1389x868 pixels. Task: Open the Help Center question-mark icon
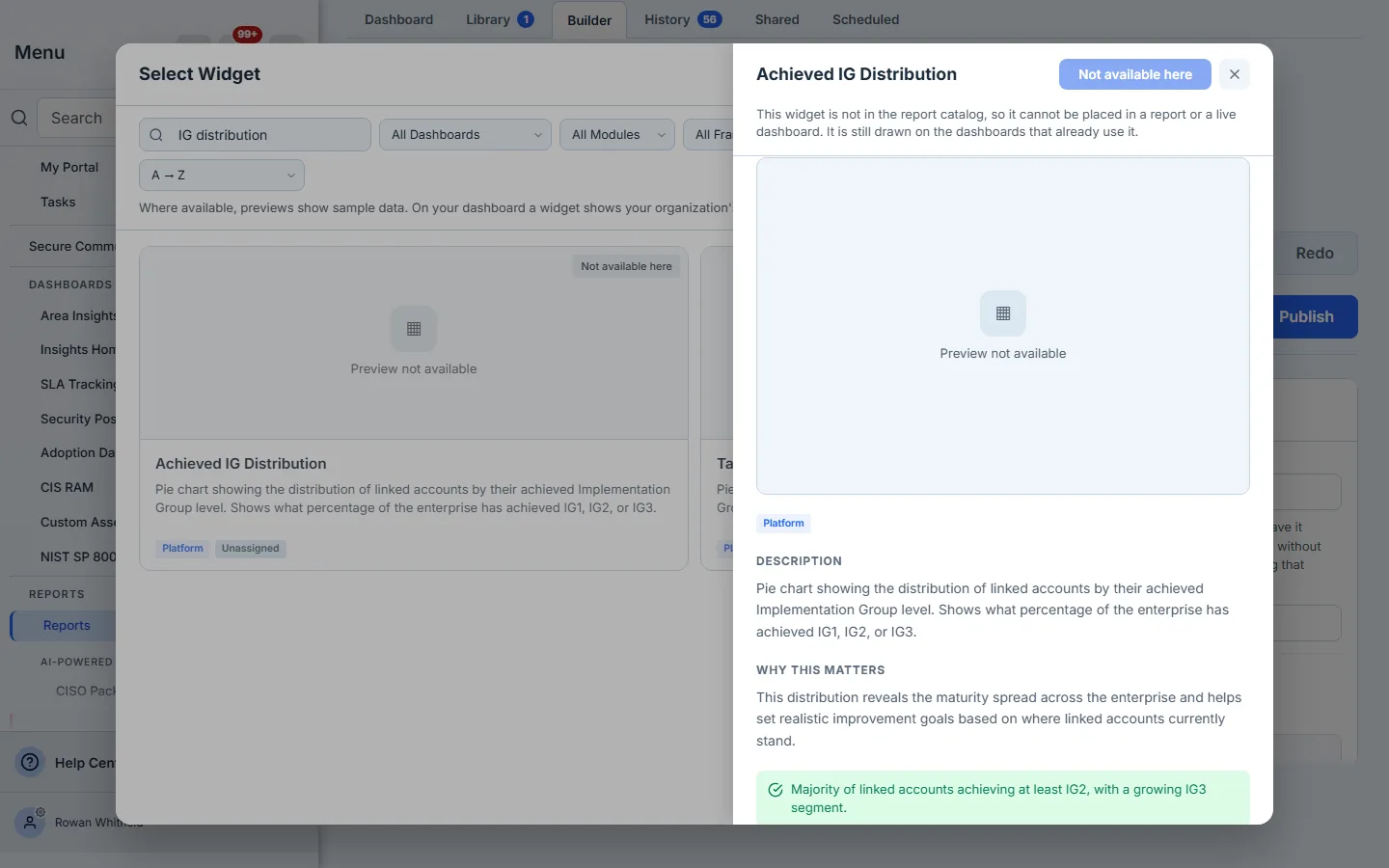click(x=31, y=762)
